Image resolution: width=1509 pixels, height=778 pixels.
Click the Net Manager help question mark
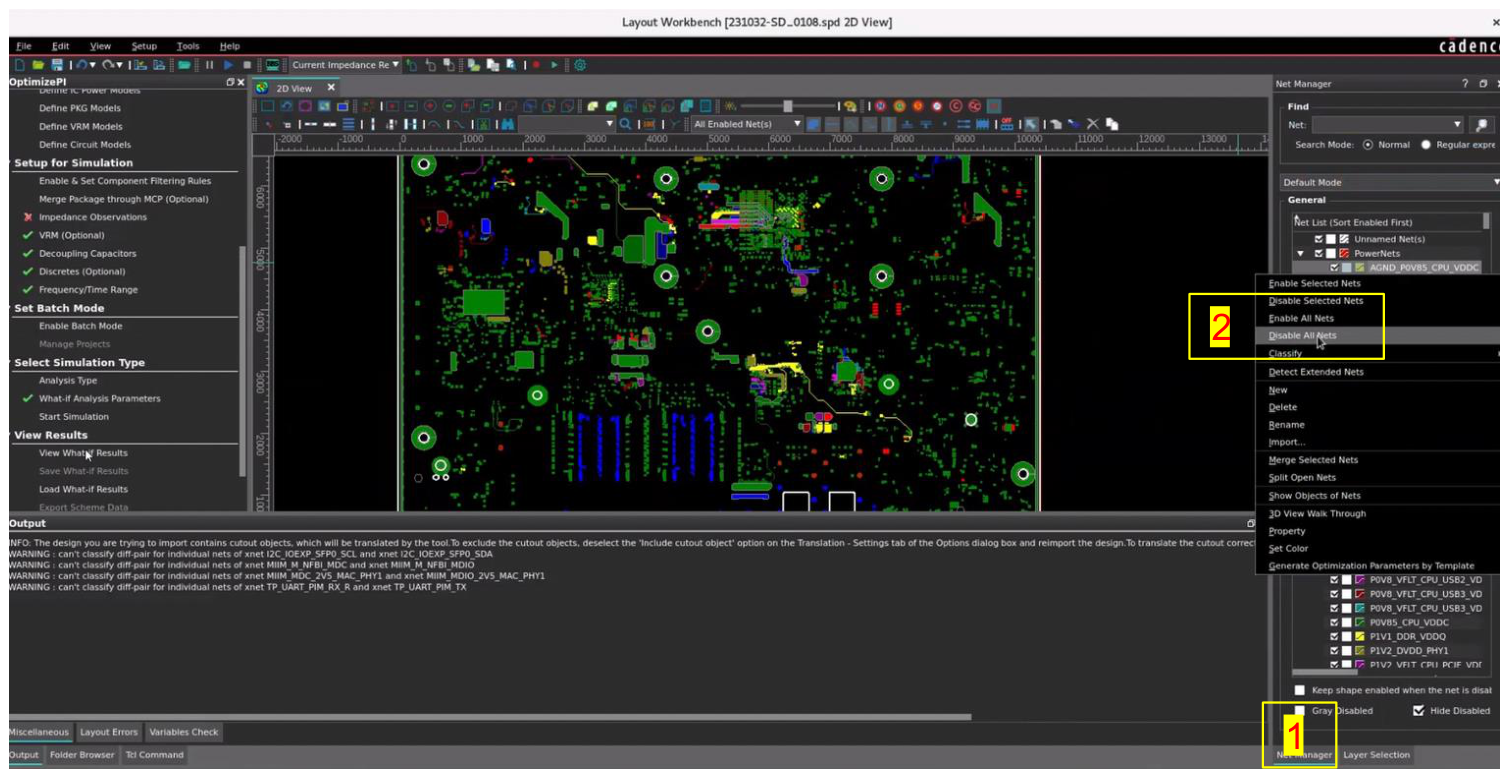point(1465,84)
